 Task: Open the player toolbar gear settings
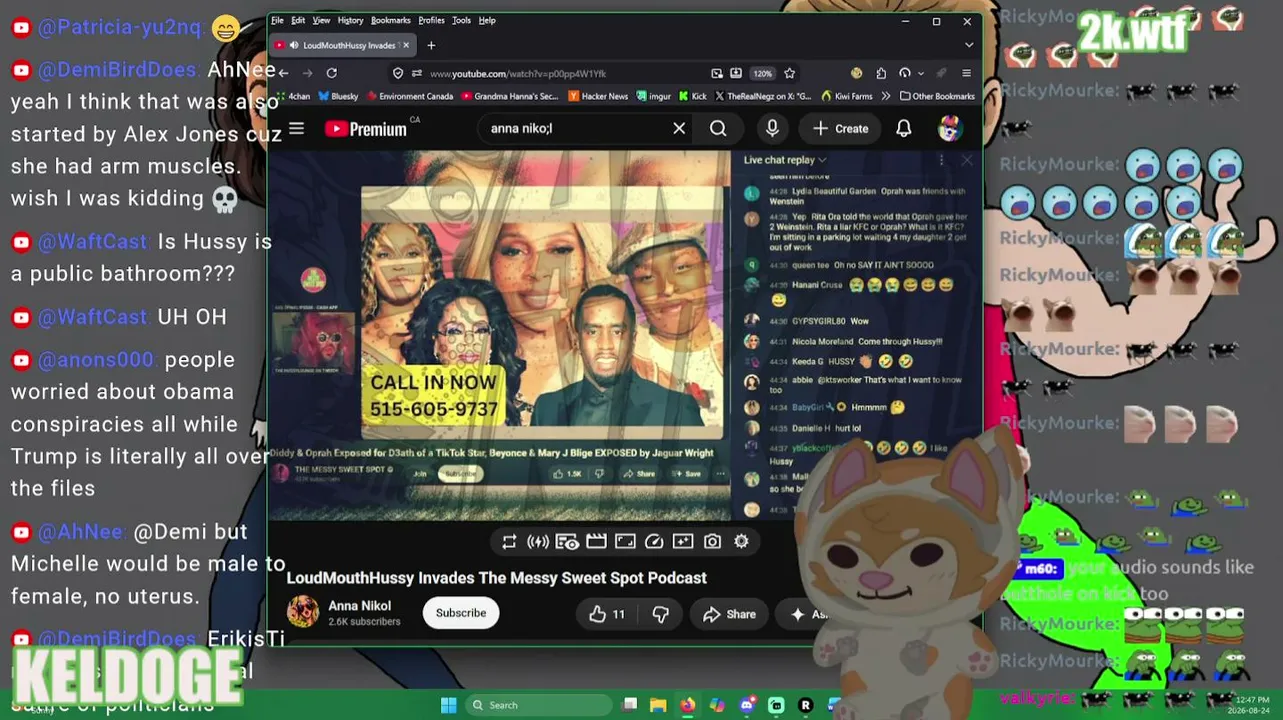(741, 541)
